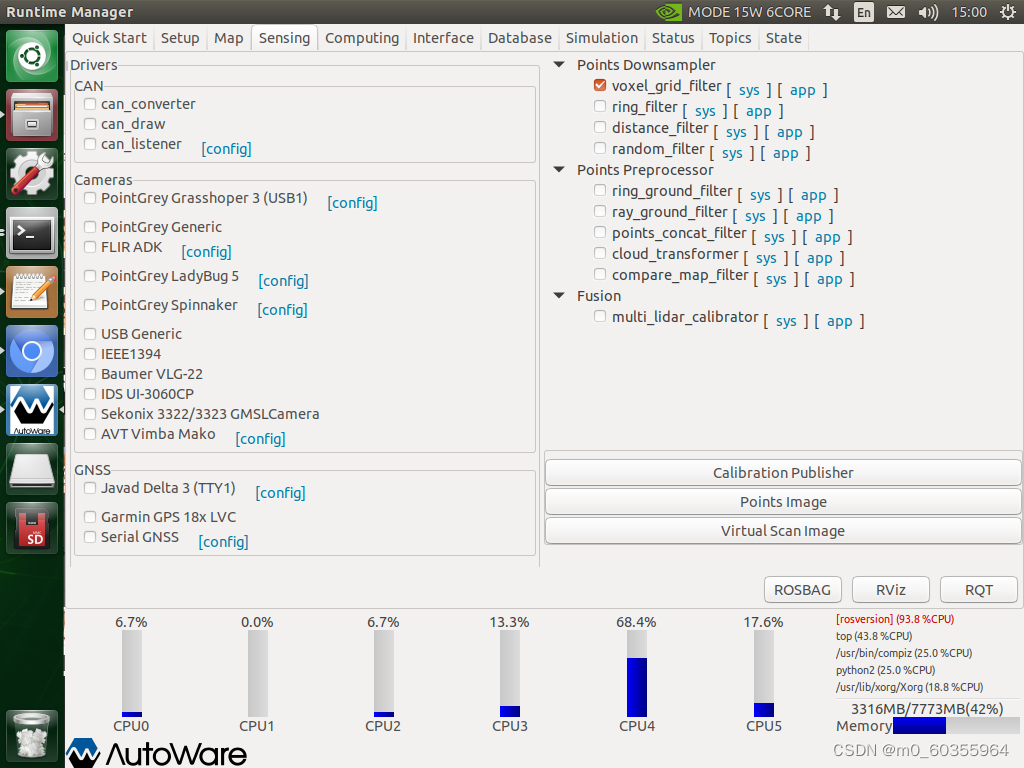This screenshot has width=1024, height=768.
Task: Click the app link for voxel_grid_filter
Action: pos(803,90)
